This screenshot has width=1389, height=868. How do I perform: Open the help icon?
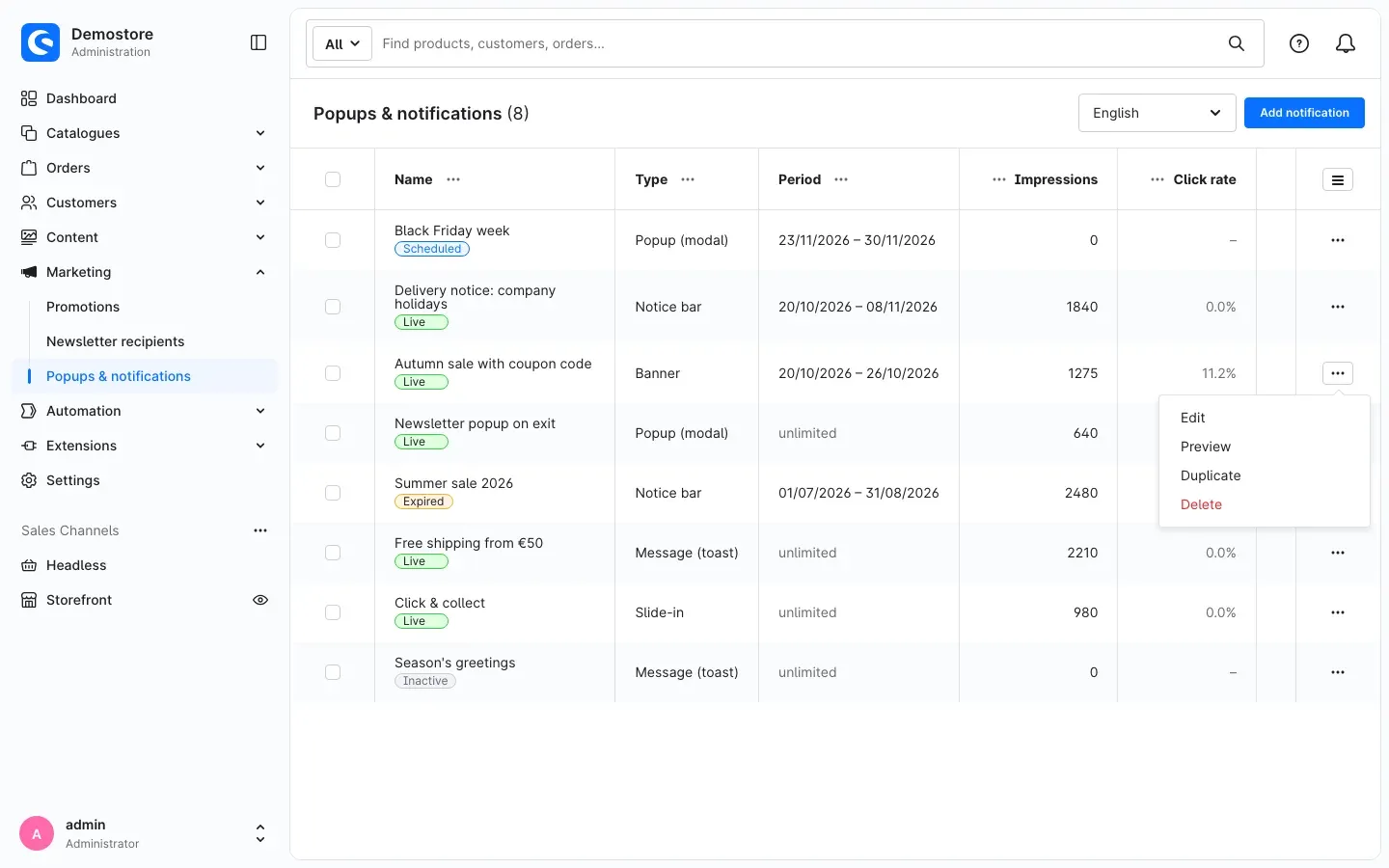(x=1299, y=43)
